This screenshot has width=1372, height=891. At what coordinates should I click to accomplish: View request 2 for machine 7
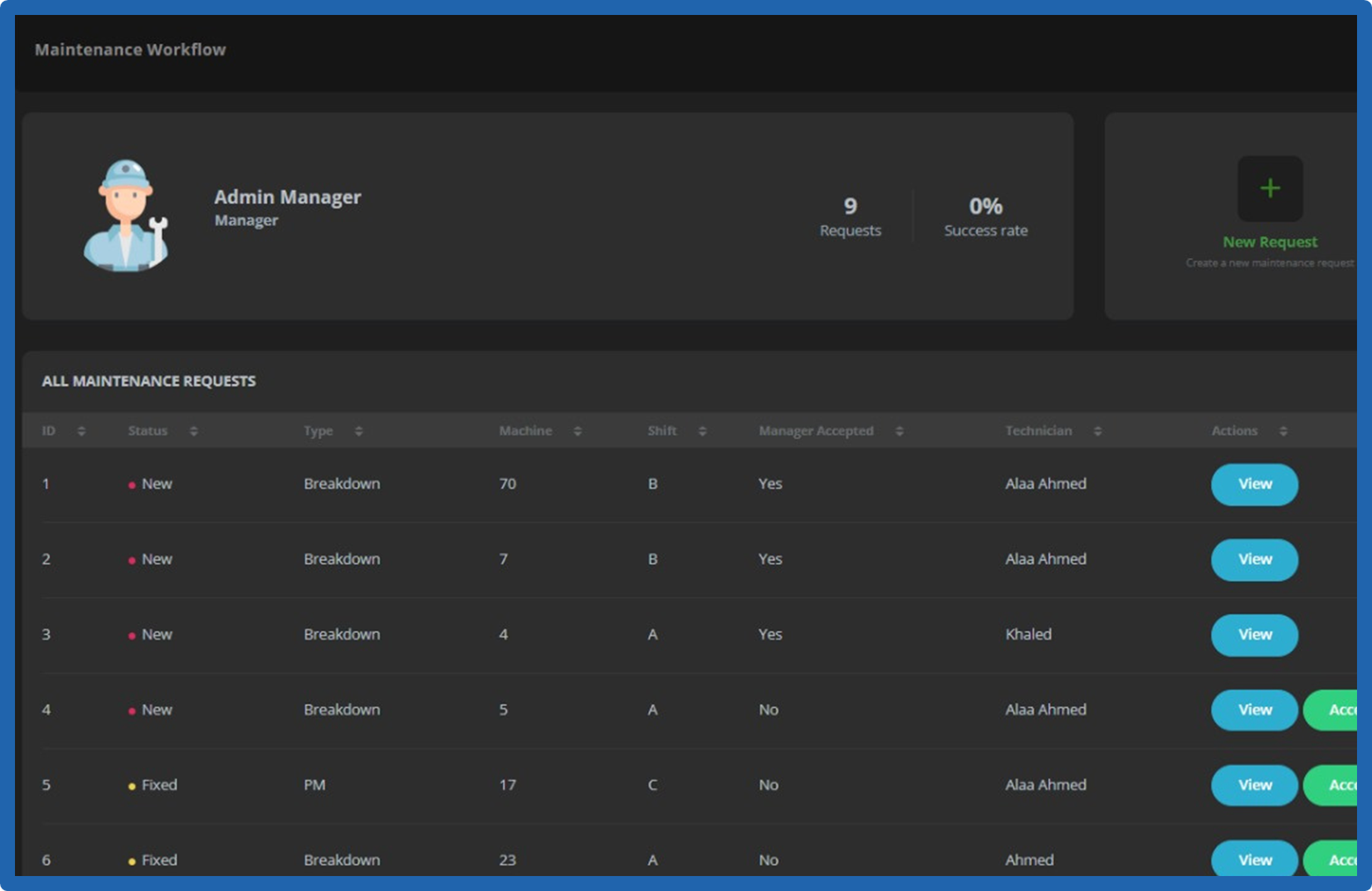(x=1254, y=560)
